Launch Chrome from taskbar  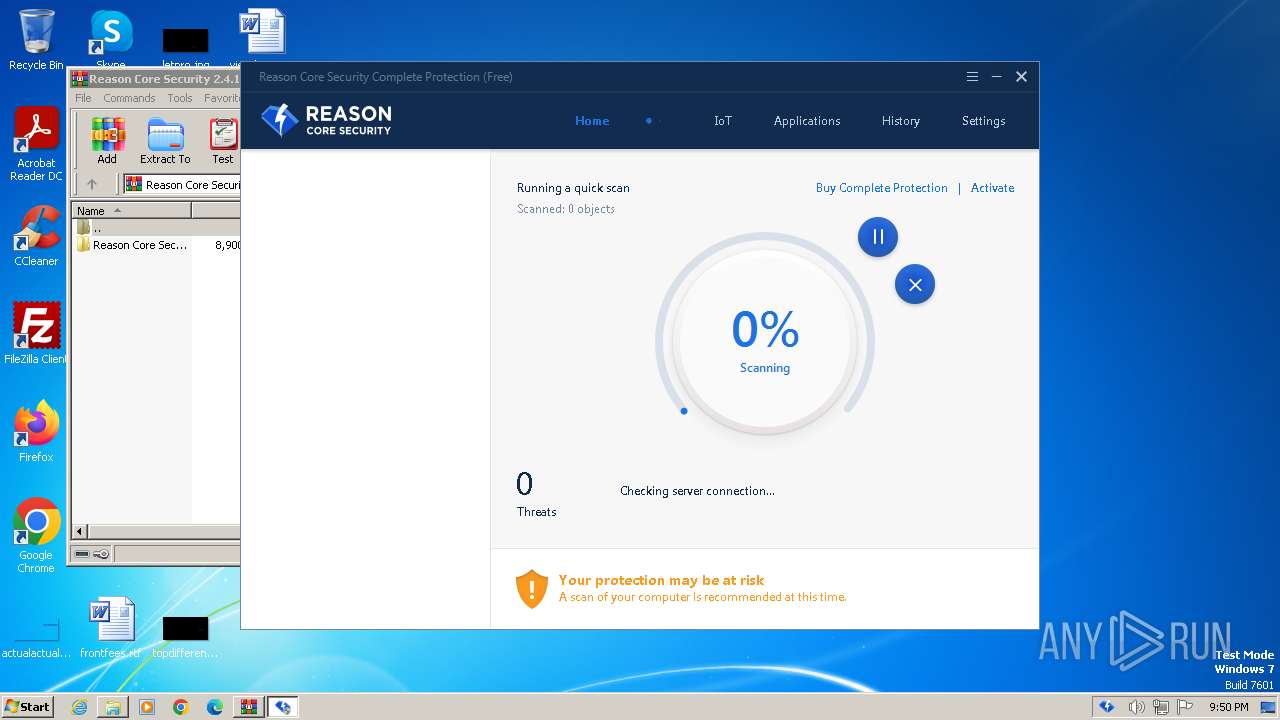click(x=181, y=707)
